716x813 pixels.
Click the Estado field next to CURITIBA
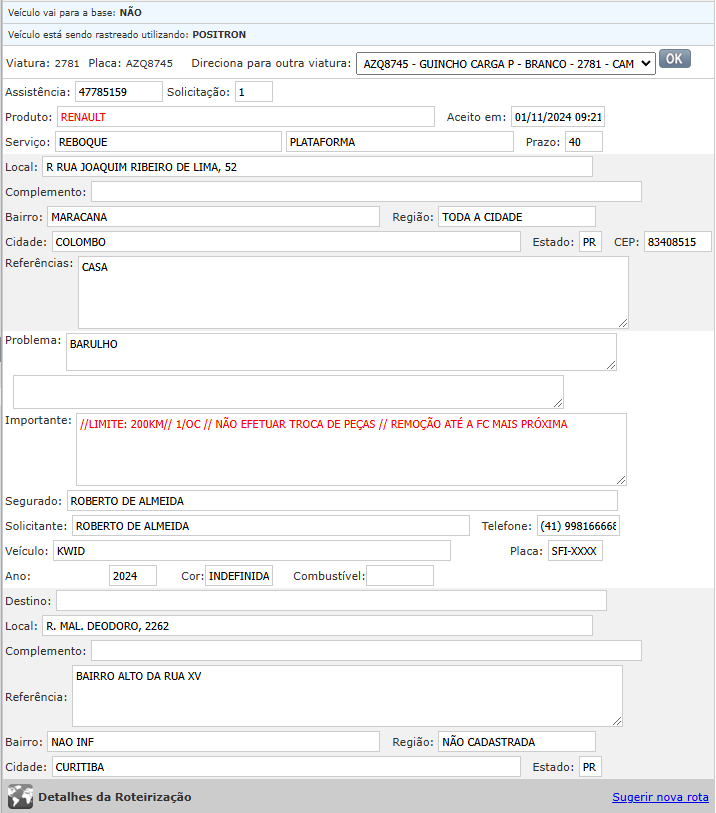click(x=590, y=767)
